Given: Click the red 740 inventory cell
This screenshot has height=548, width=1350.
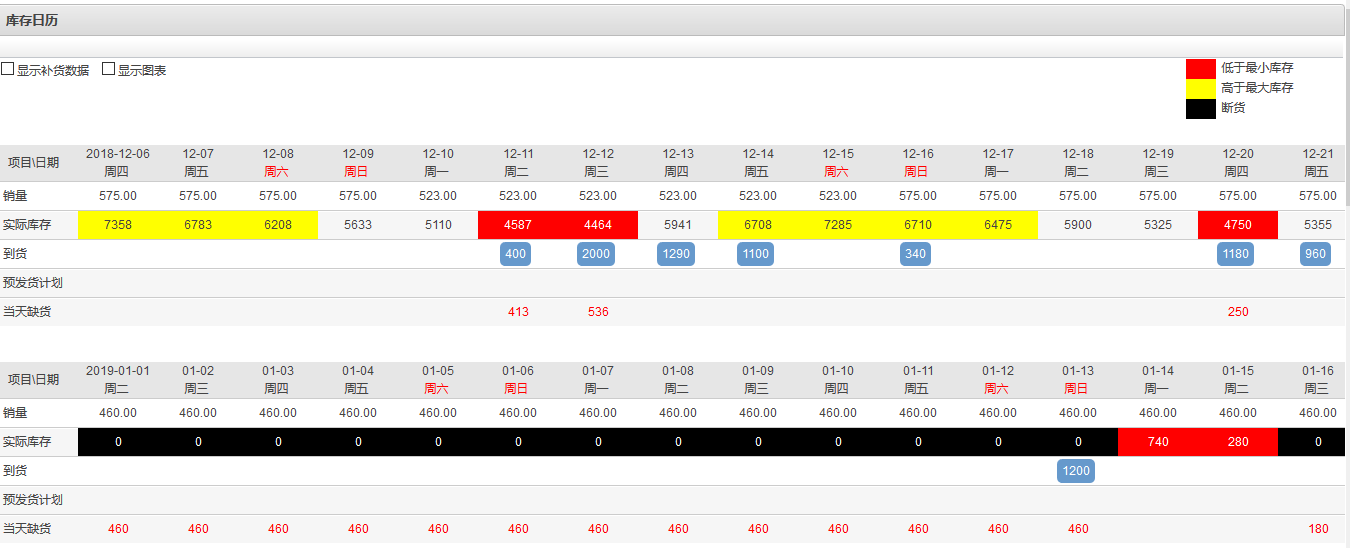Looking at the screenshot, I should coord(1158,442).
